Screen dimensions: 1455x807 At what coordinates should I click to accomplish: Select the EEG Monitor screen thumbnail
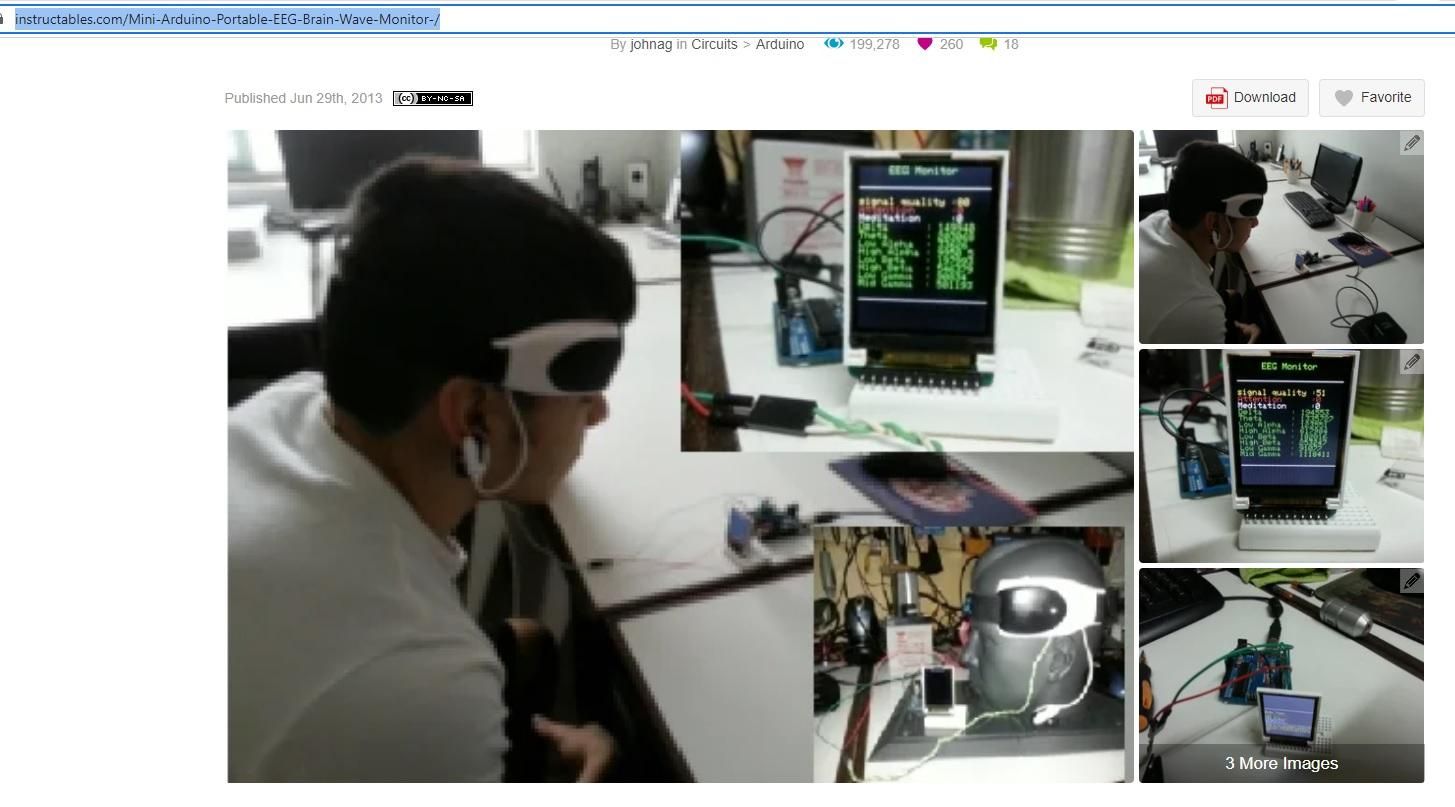[x=1281, y=455]
